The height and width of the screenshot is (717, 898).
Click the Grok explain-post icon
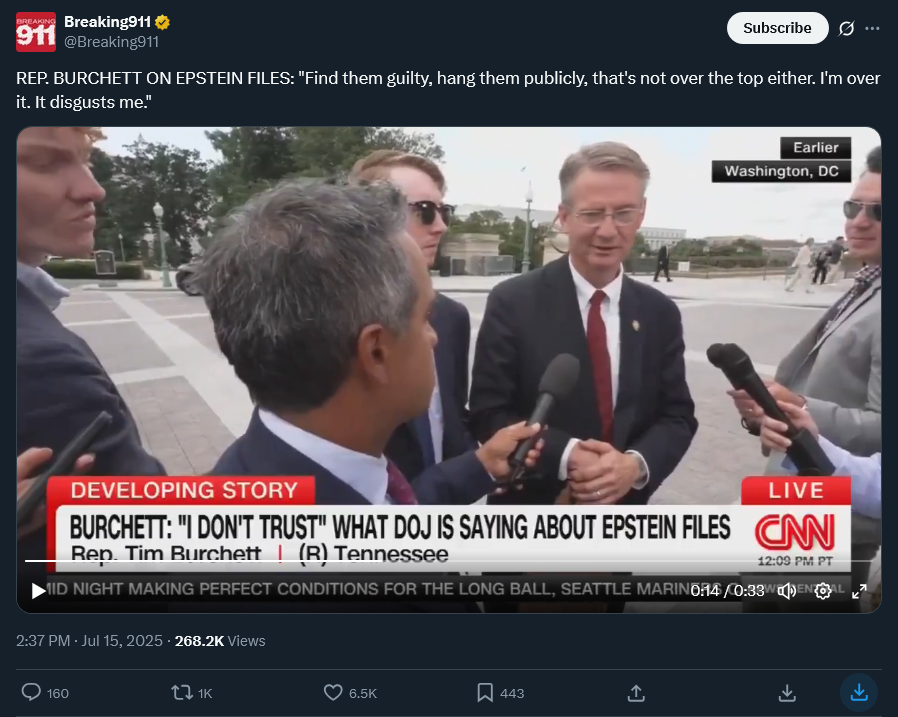(846, 28)
